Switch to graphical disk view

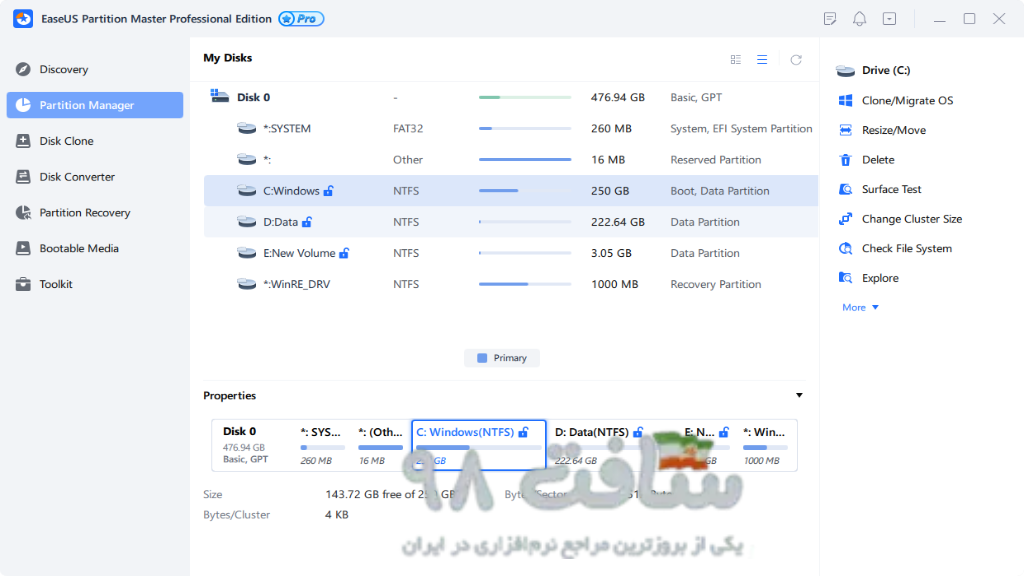pyautogui.click(x=736, y=59)
